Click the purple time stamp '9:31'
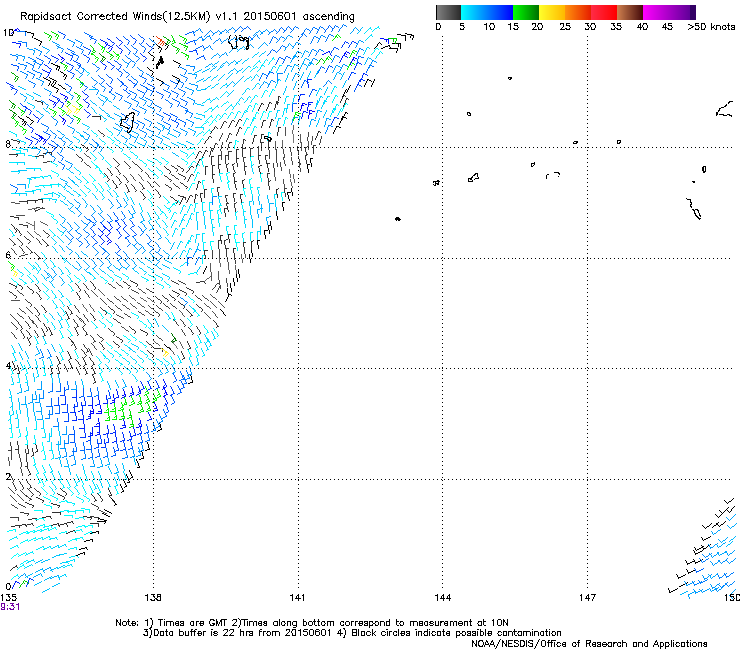 (x=10, y=607)
